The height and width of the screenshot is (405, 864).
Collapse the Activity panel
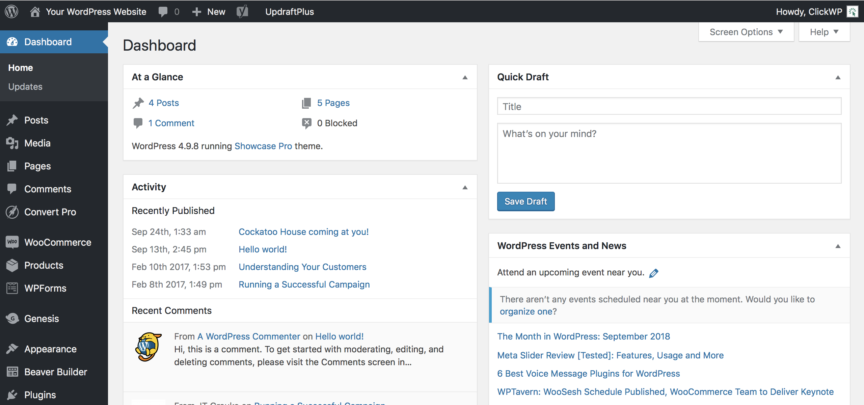[464, 187]
